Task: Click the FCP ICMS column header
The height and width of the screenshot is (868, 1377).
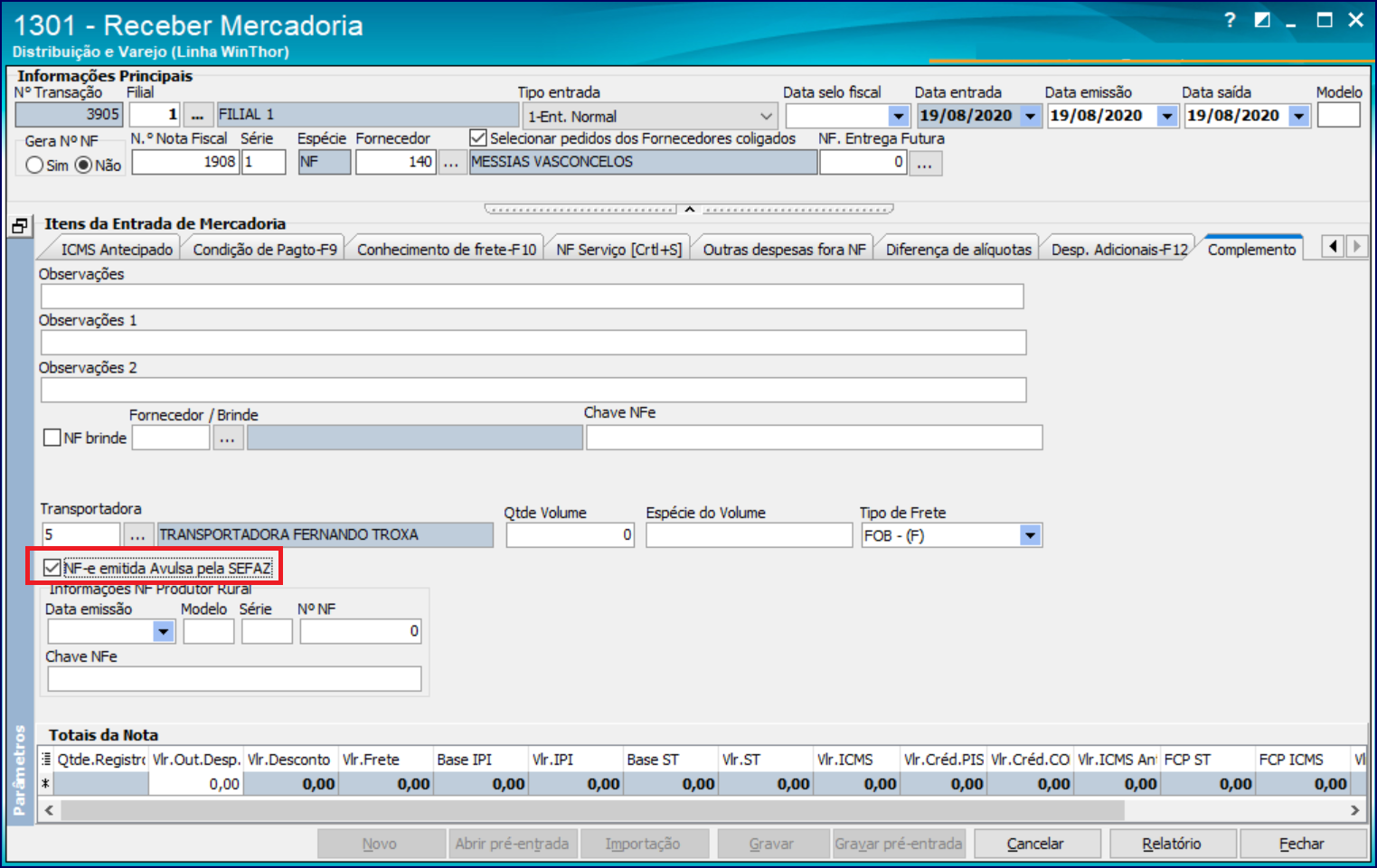Action: pyautogui.click(x=1303, y=759)
